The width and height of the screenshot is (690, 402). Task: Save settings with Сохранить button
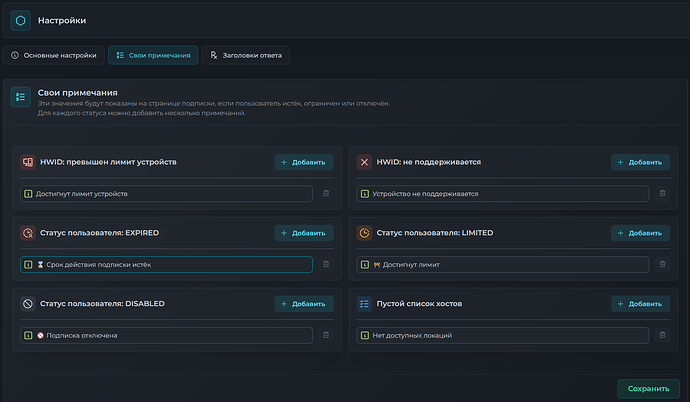click(x=648, y=389)
